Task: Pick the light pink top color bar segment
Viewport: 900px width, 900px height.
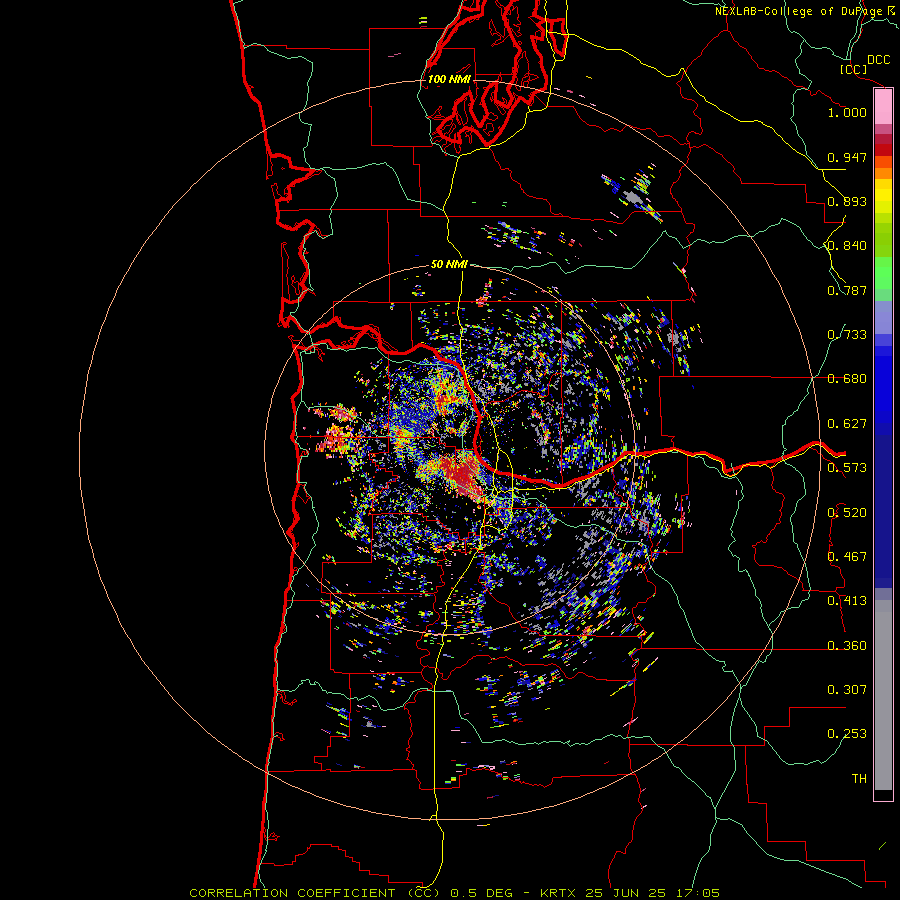Action: tap(883, 107)
